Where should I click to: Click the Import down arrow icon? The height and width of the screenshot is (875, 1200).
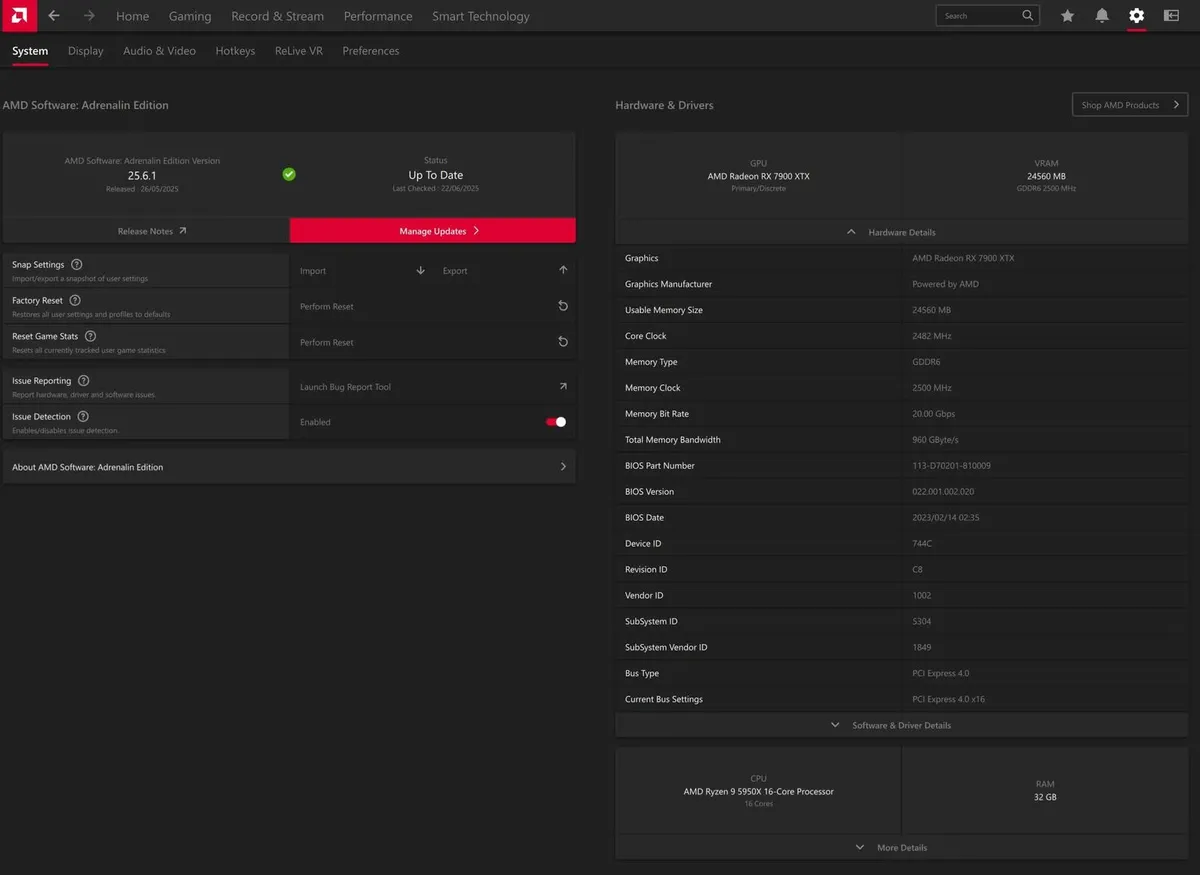[x=420, y=271]
